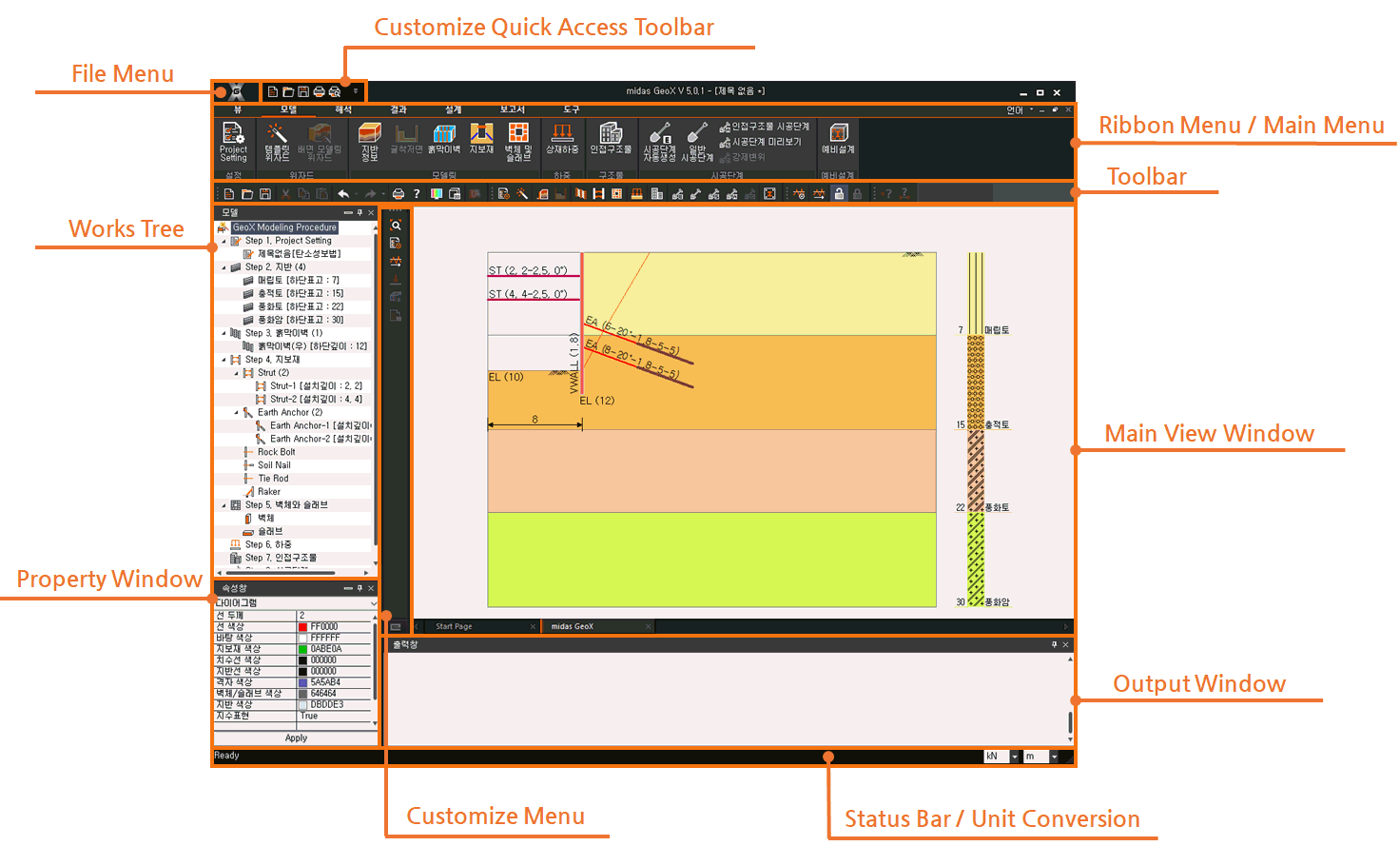Click the Save icon in quick access toolbar
The height and width of the screenshot is (846, 1400).
[303, 92]
